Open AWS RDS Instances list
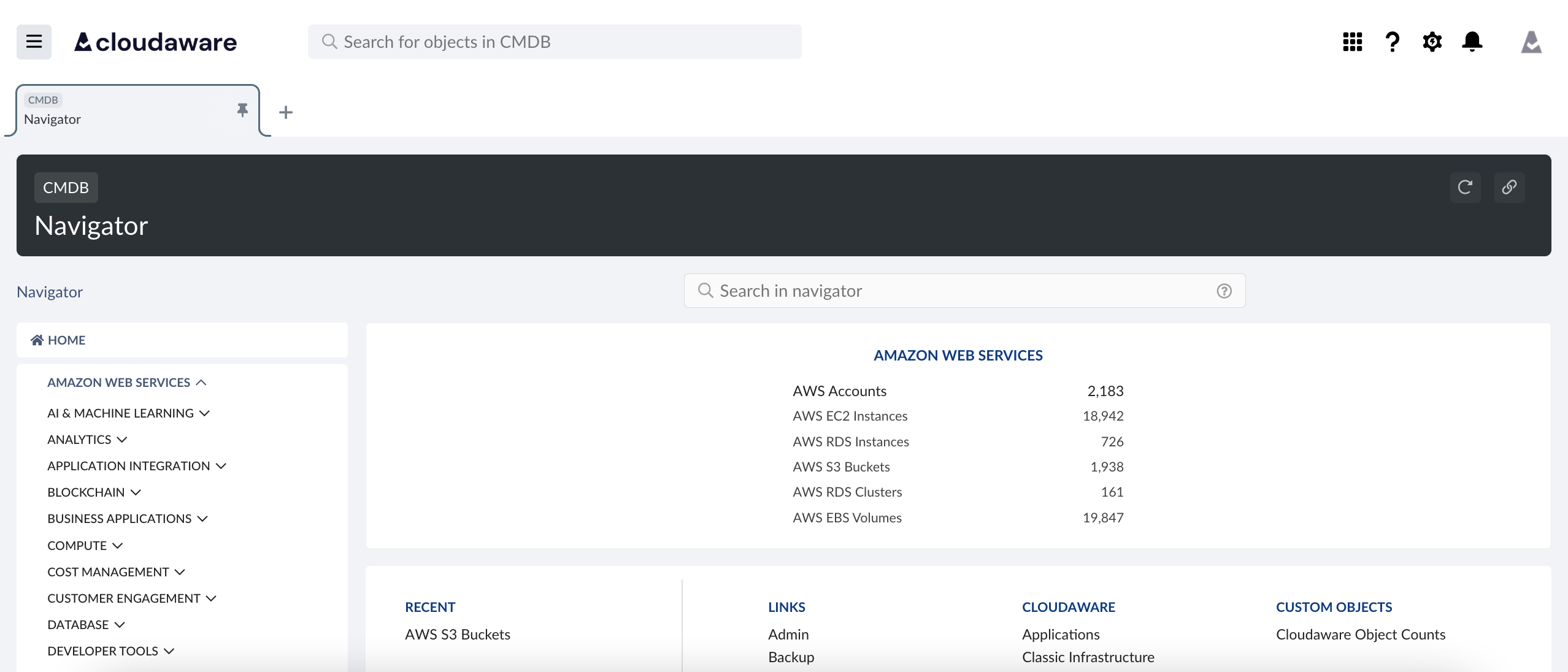Screen dimensions: 1568x672 [x=850, y=442]
